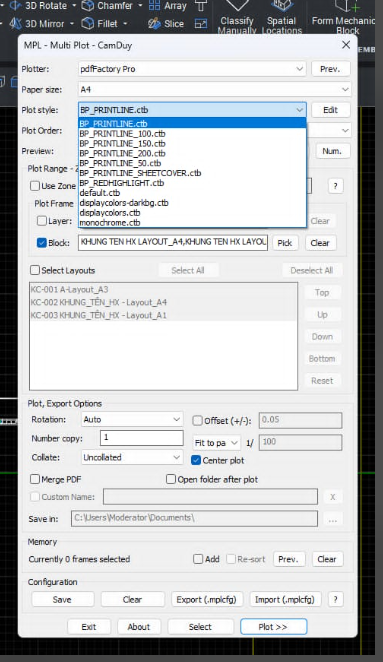
Task: Select layout KC-002 KHUNG_TÊN_HX - Layout_A4
Action: [x=163, y=302]
